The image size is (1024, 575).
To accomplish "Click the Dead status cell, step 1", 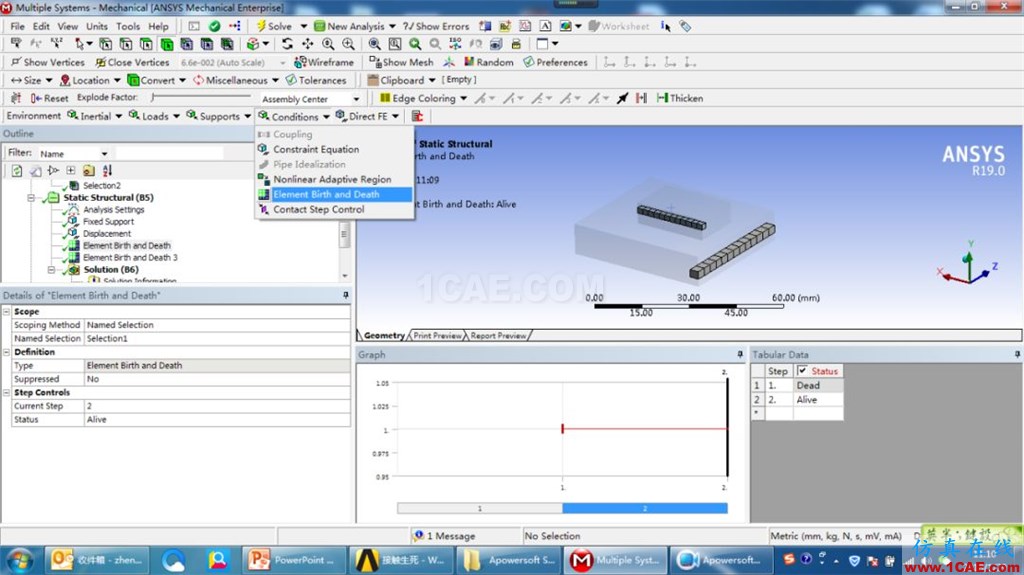I will pos(818,386).
